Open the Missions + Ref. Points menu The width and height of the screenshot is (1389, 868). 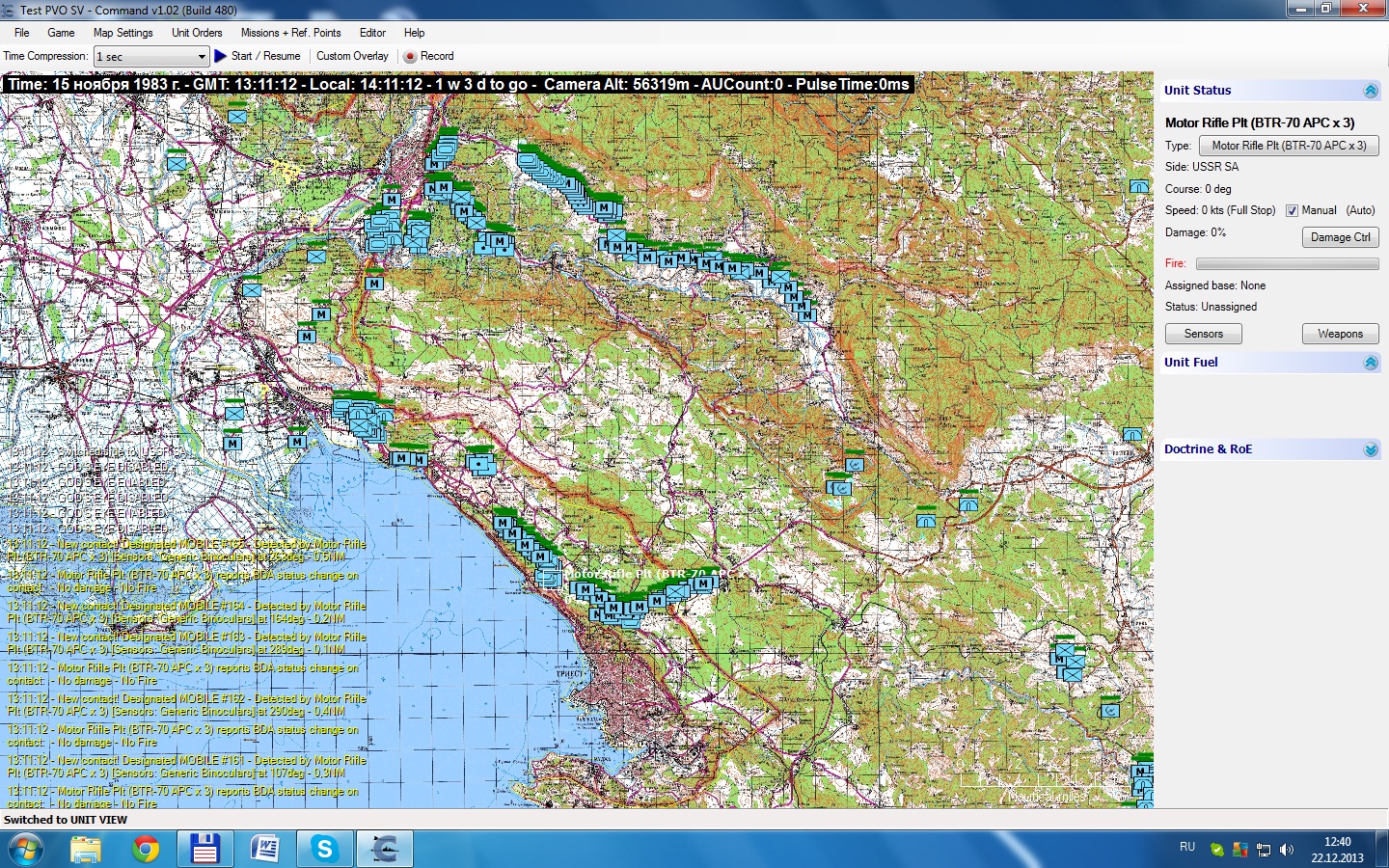290,33
